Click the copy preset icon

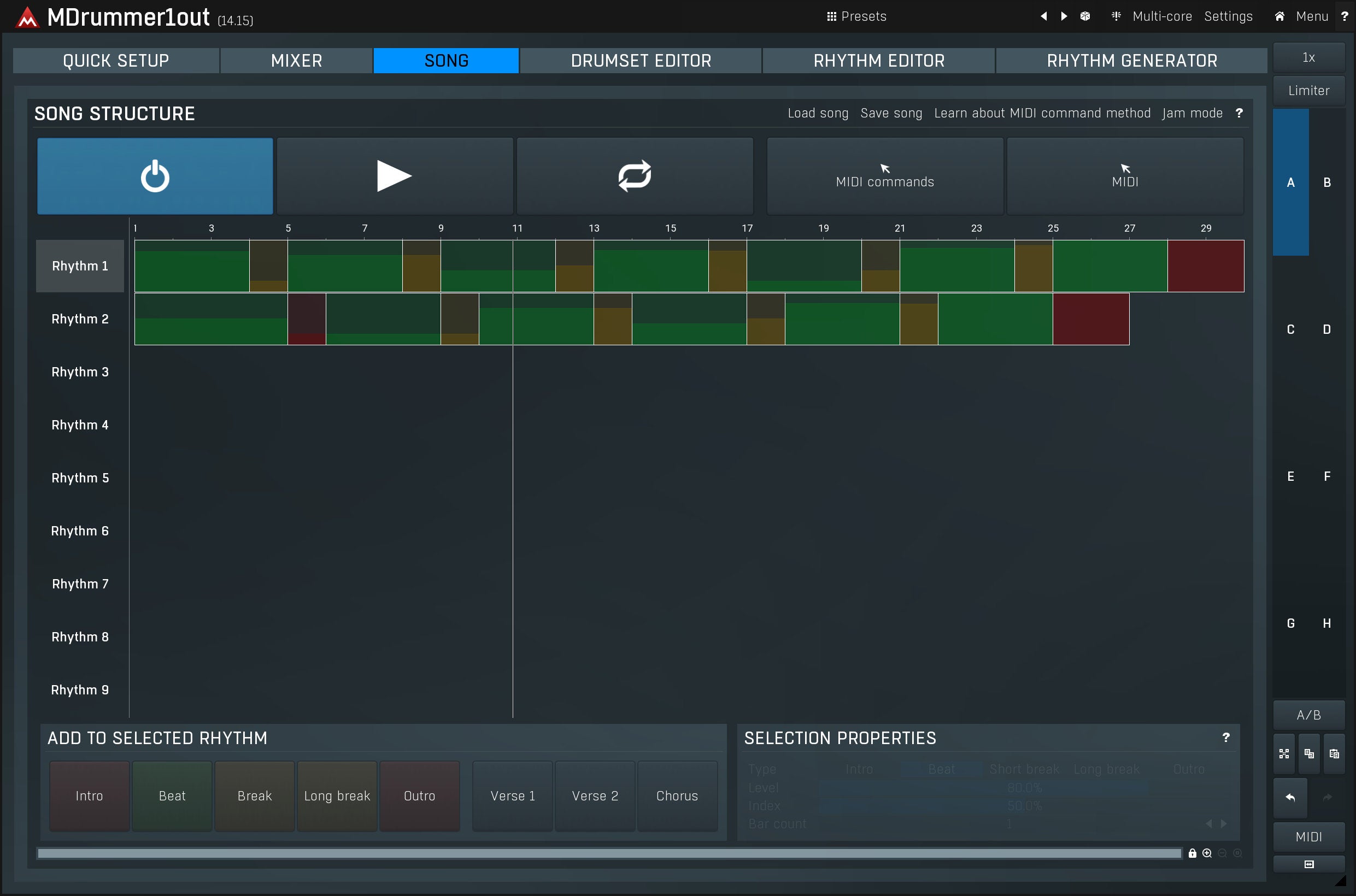[1309, 754]
